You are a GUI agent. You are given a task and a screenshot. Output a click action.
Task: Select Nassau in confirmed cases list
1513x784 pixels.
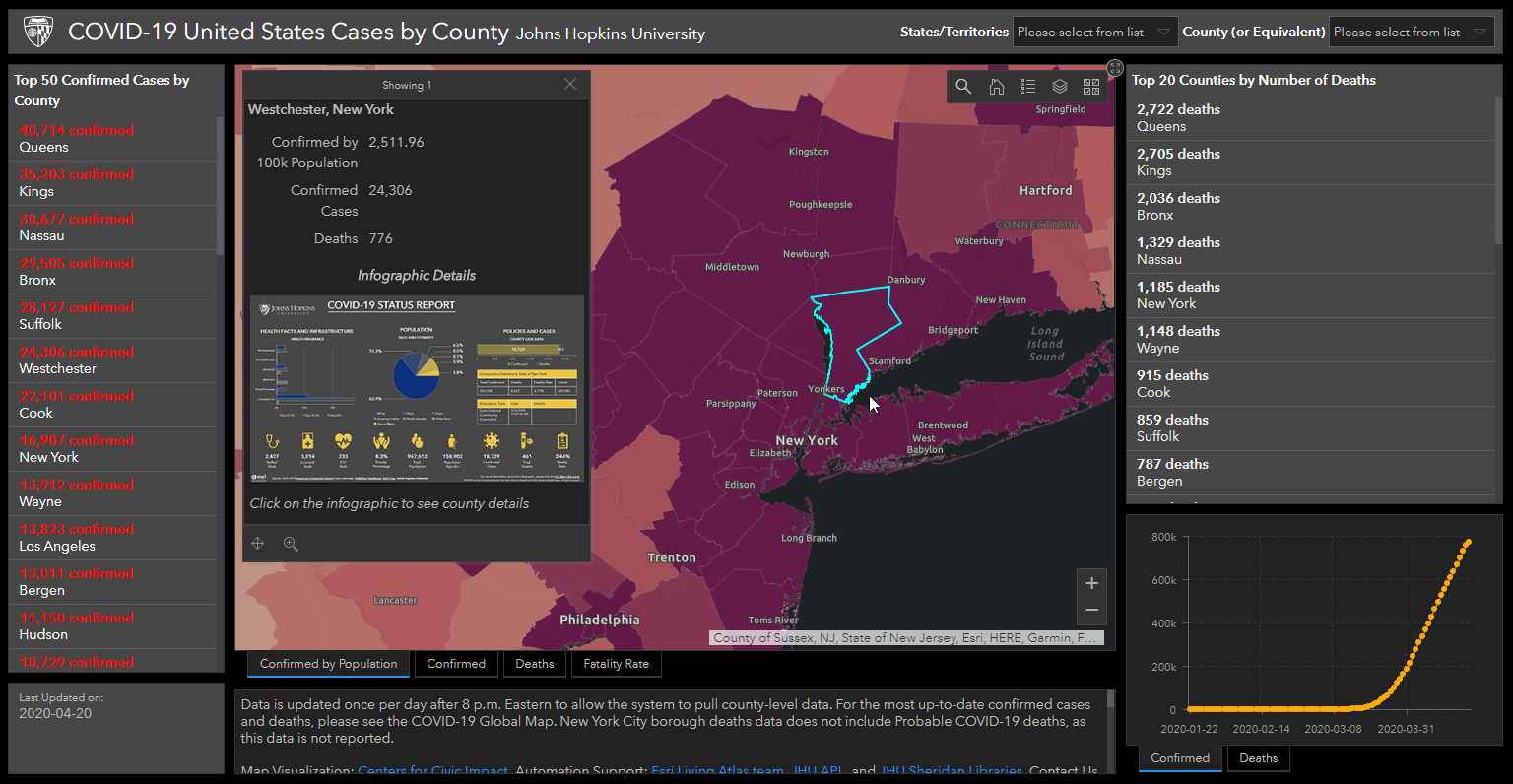point(112,228)
